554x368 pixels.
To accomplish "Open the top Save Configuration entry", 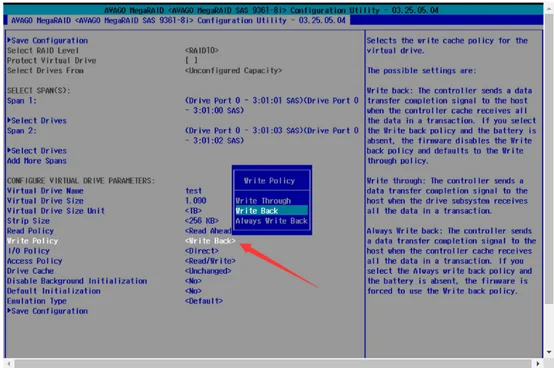I will [48, 41].
